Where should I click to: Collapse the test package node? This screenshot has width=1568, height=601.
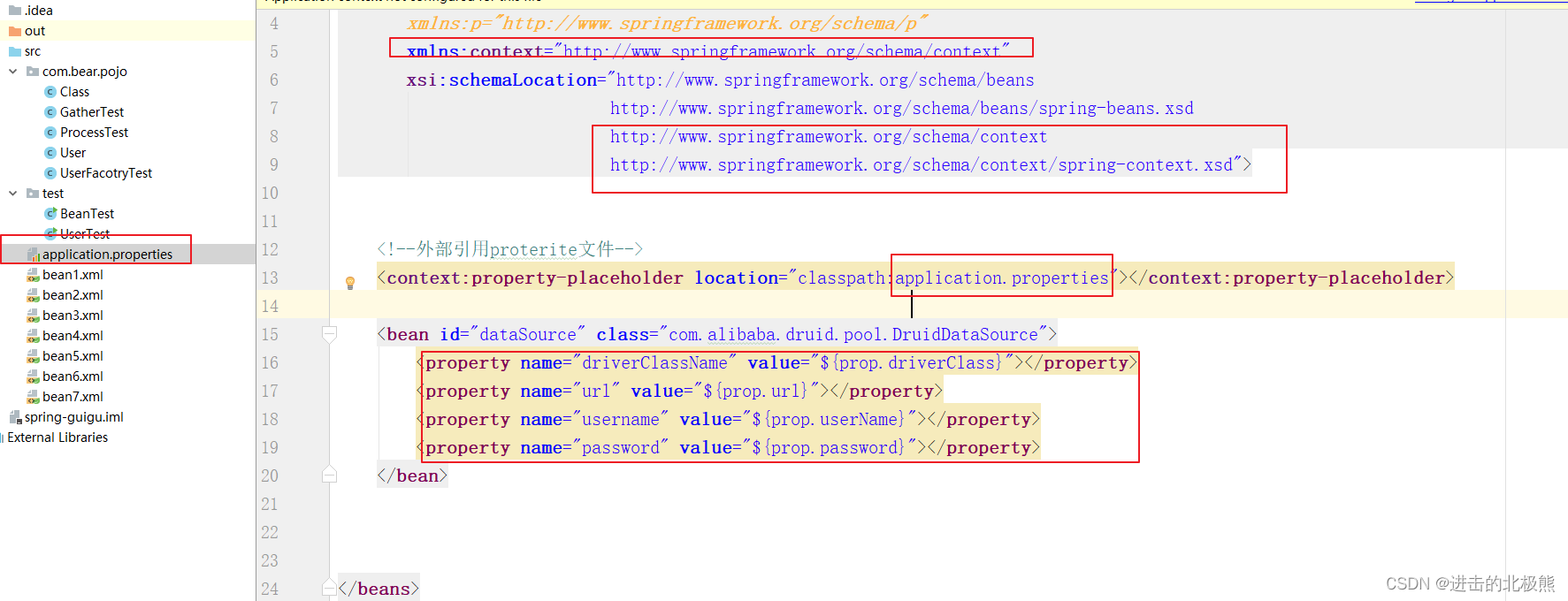(12, 194)
